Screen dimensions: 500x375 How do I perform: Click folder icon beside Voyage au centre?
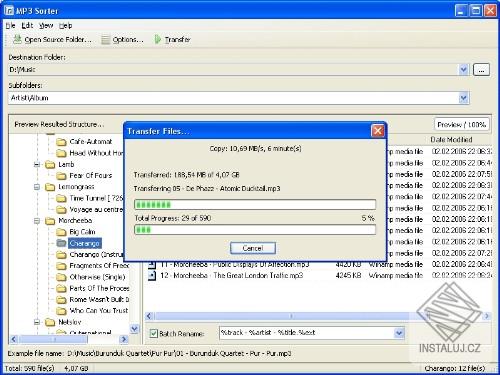tap(61, 209)
